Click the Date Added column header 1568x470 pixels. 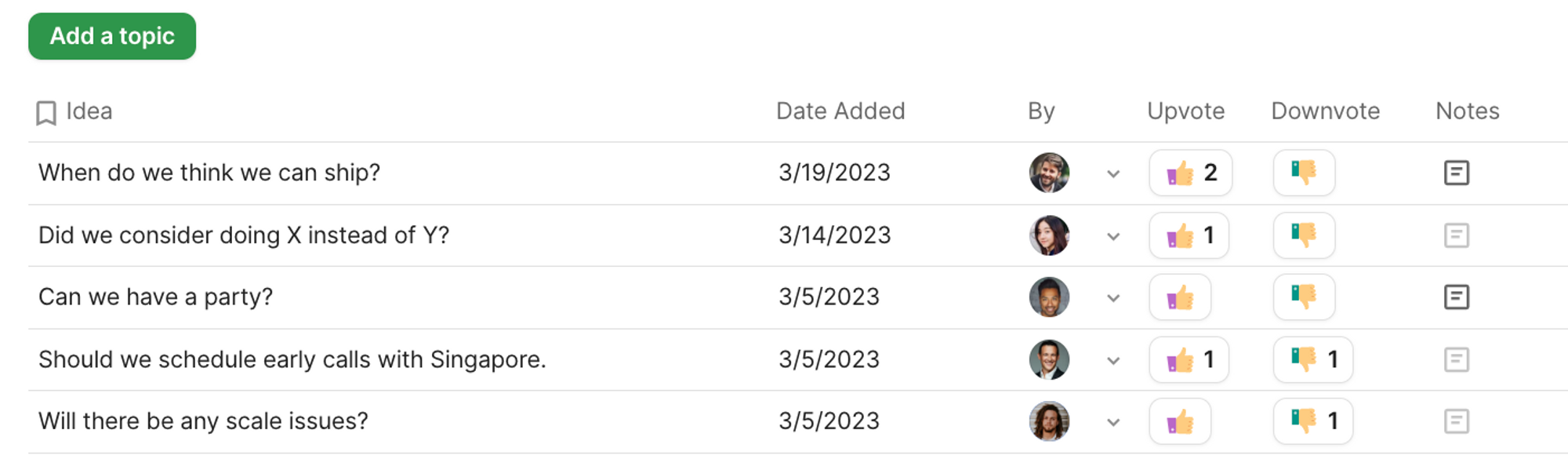840,111
